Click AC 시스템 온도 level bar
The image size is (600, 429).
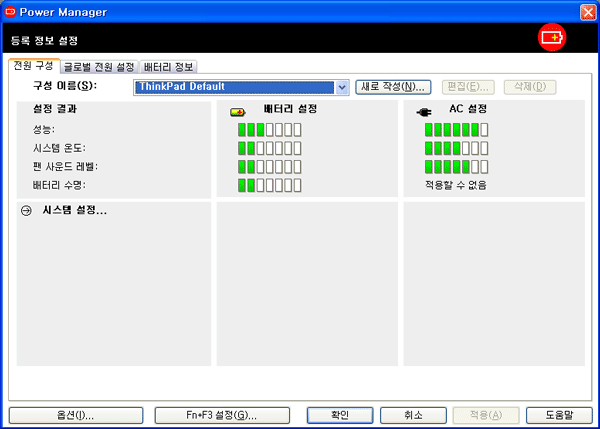click(456, 148)
